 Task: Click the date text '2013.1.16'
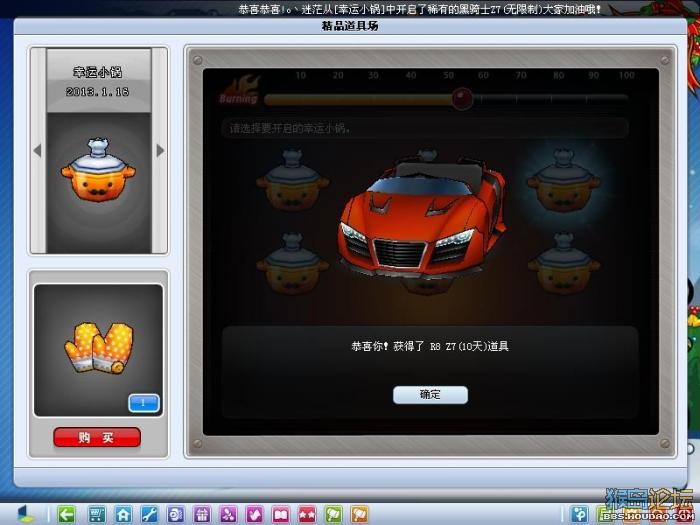click(x=97, y=92)
